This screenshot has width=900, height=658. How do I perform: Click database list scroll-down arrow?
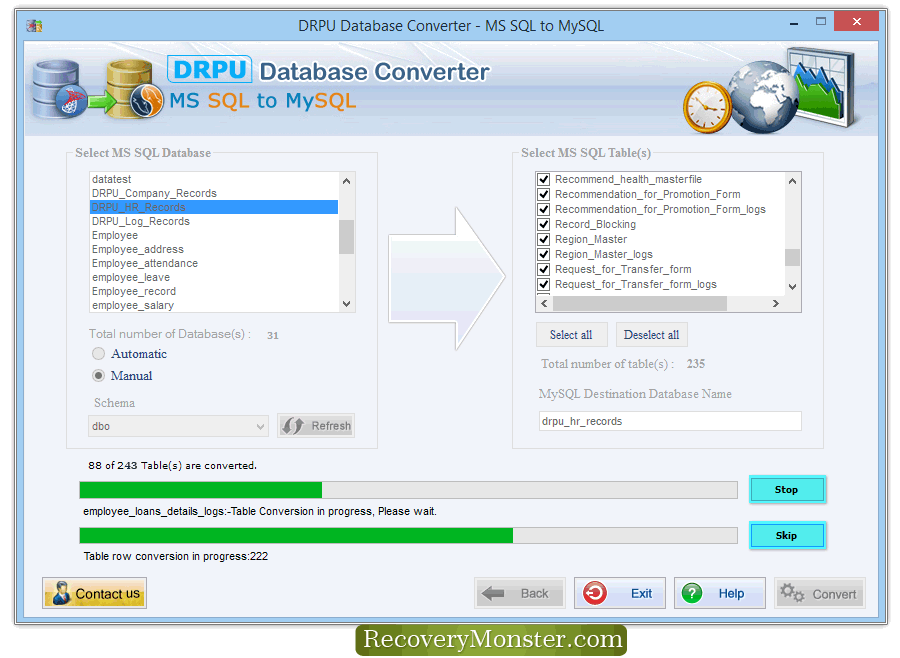tap(346, 304)
